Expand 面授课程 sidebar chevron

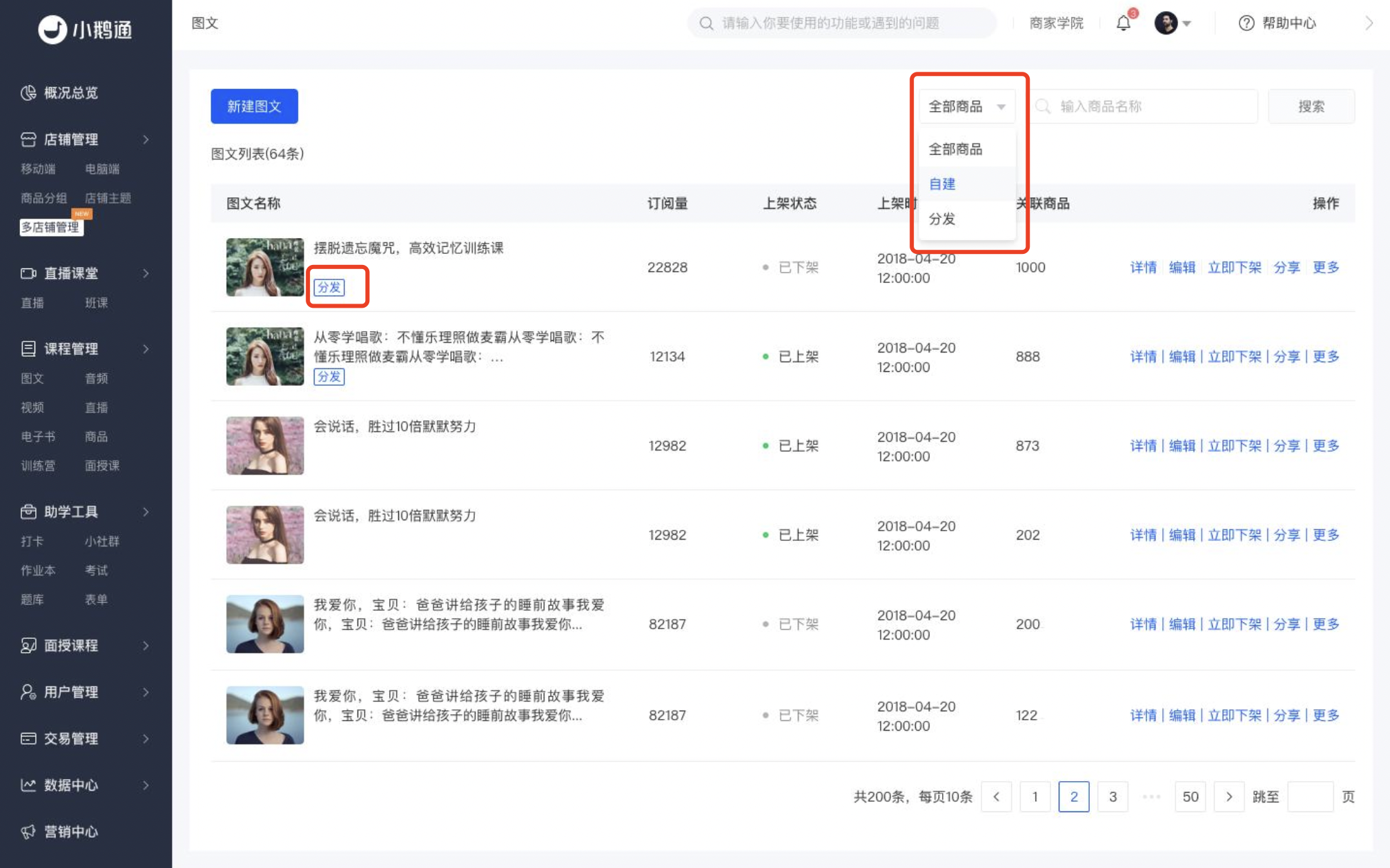tap(146, 645)
